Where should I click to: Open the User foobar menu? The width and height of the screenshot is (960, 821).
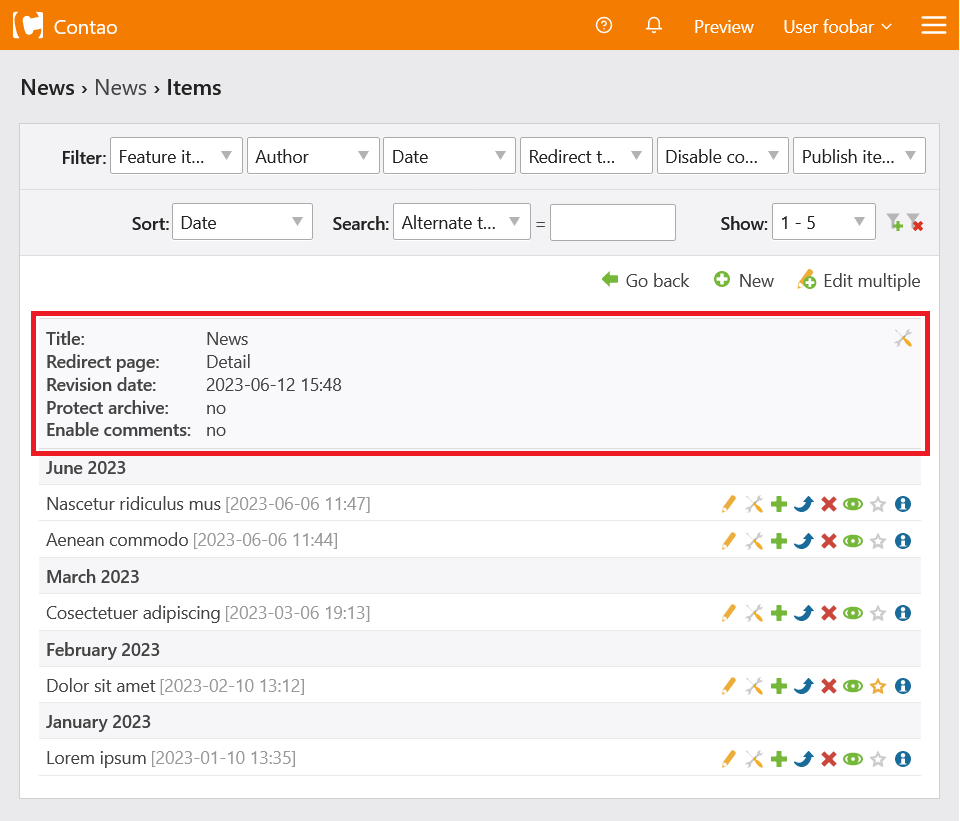coord(837,26)
